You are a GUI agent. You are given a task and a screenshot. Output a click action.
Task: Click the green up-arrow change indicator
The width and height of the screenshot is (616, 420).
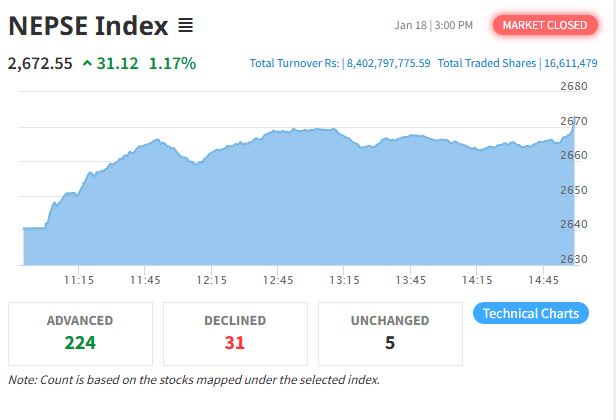(87, 63)
